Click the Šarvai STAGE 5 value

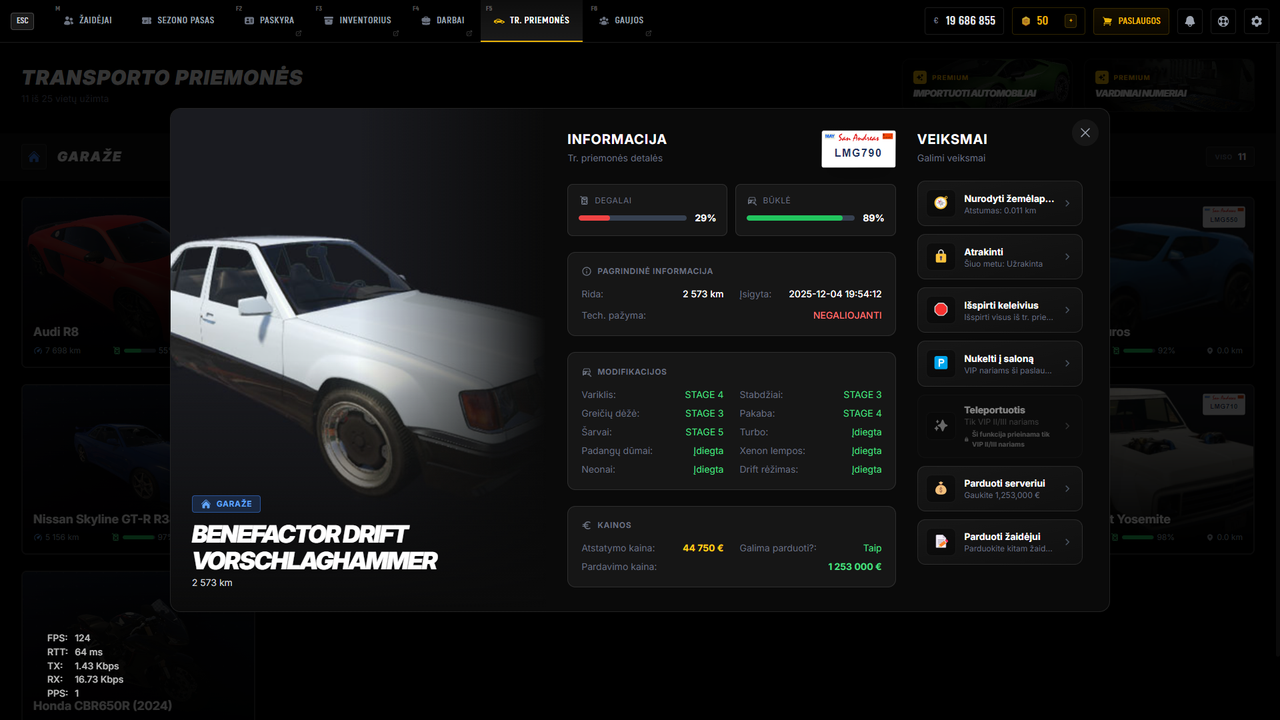coord(704,432)
